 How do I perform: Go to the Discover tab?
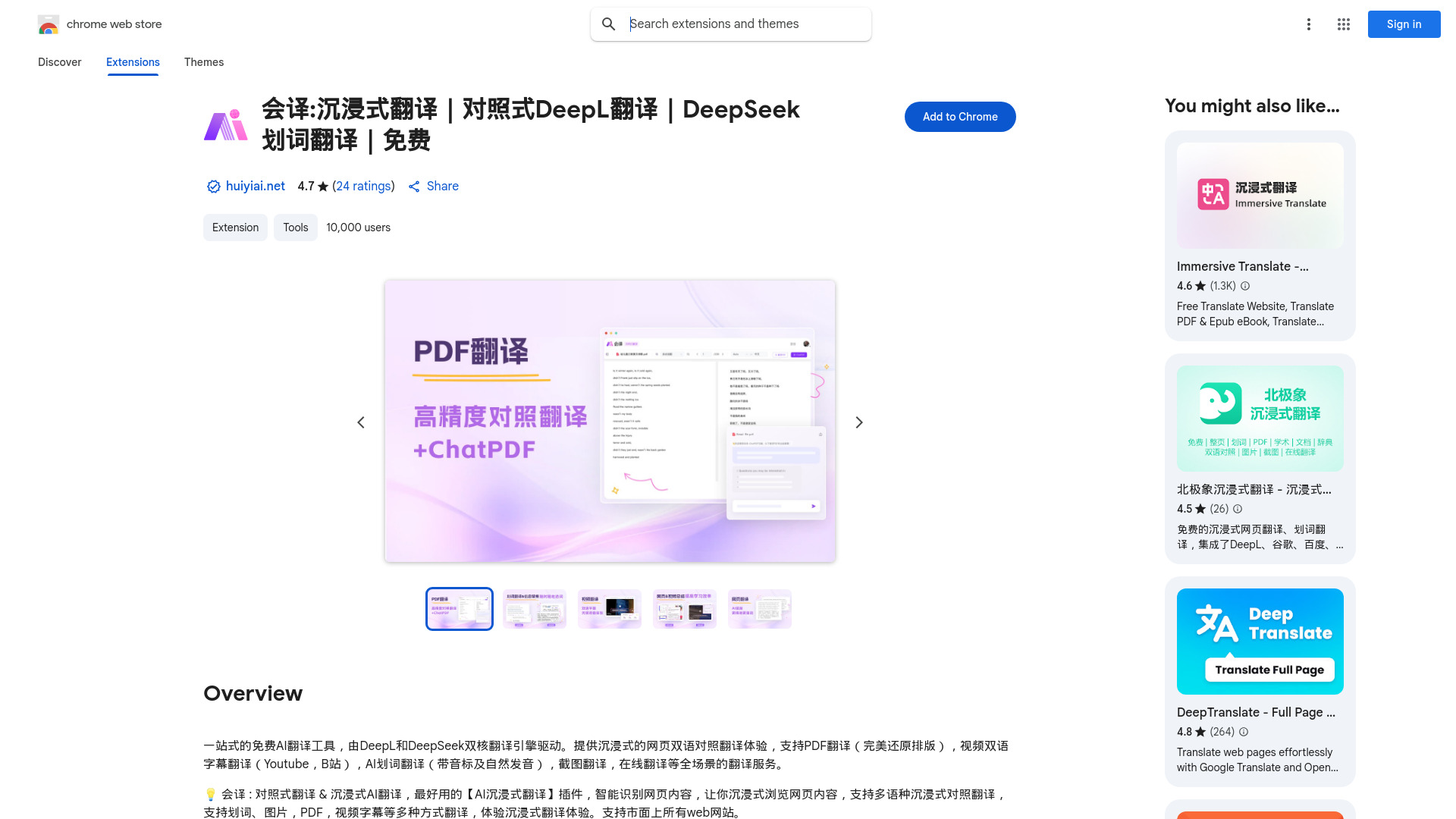coord(60,62)
